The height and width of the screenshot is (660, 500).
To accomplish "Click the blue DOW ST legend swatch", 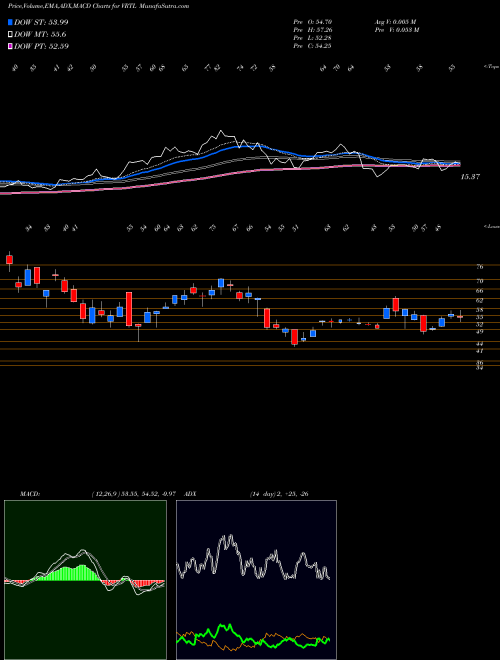I will click(x=10, y=22).
